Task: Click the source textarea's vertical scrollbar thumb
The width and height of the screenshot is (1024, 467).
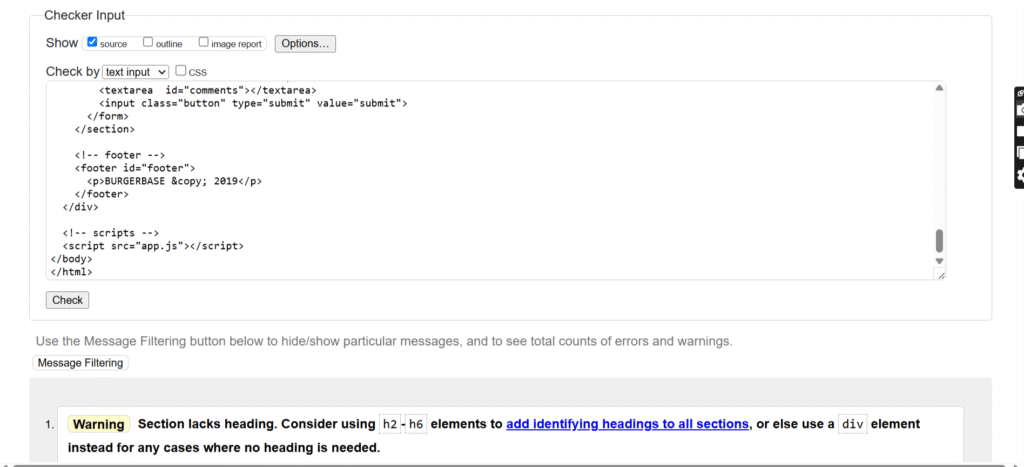Action: [939, 240]
